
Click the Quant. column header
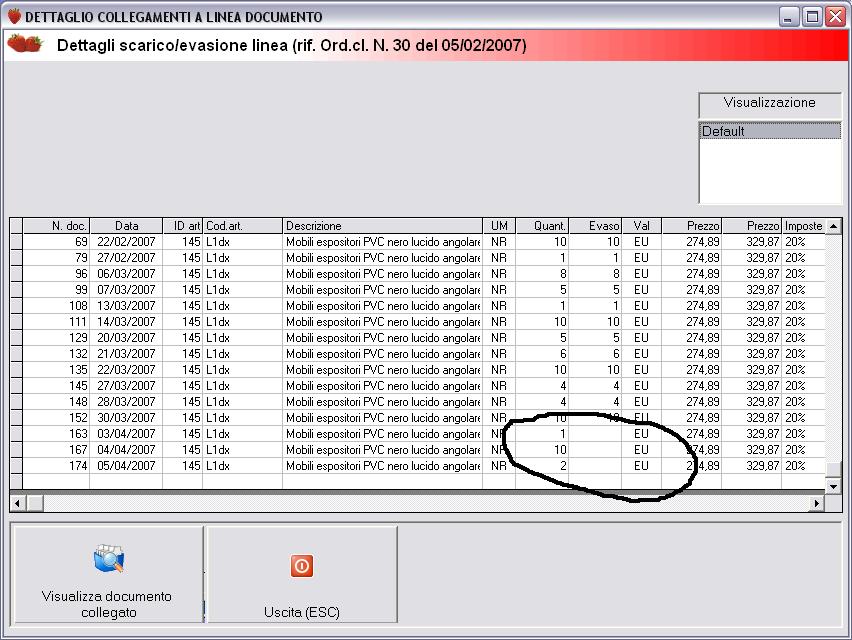click(x=542, y=226)
